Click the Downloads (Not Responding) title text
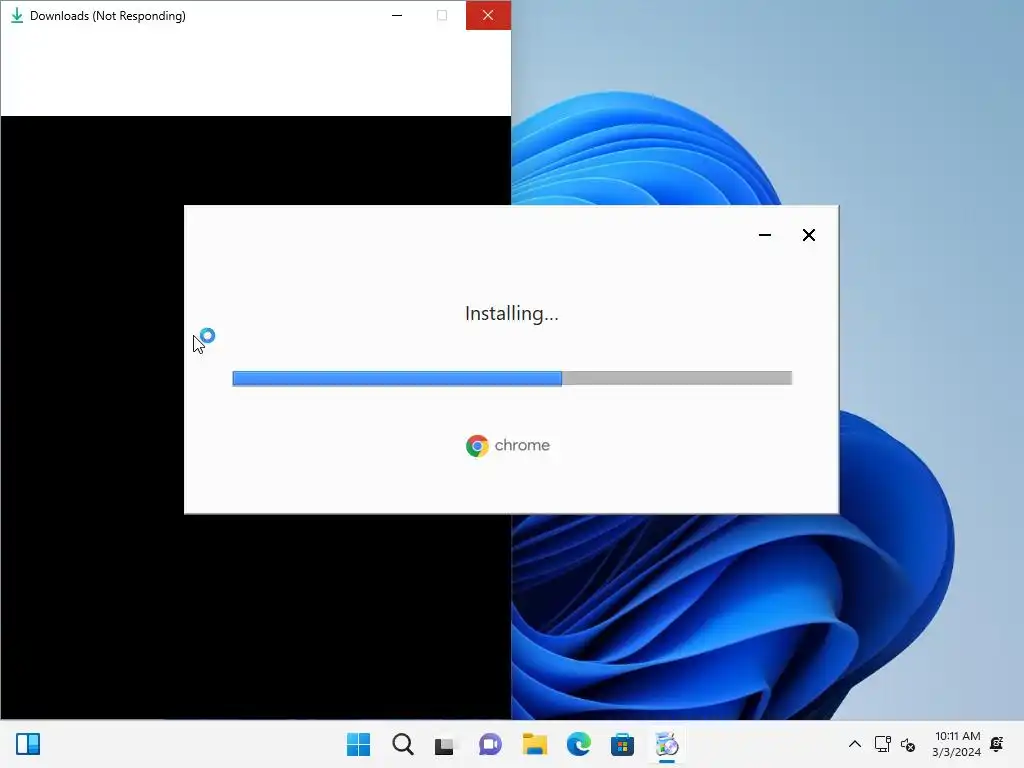Image resolution: width=1024 pixels, height=768 pixels. click(108, 16)
